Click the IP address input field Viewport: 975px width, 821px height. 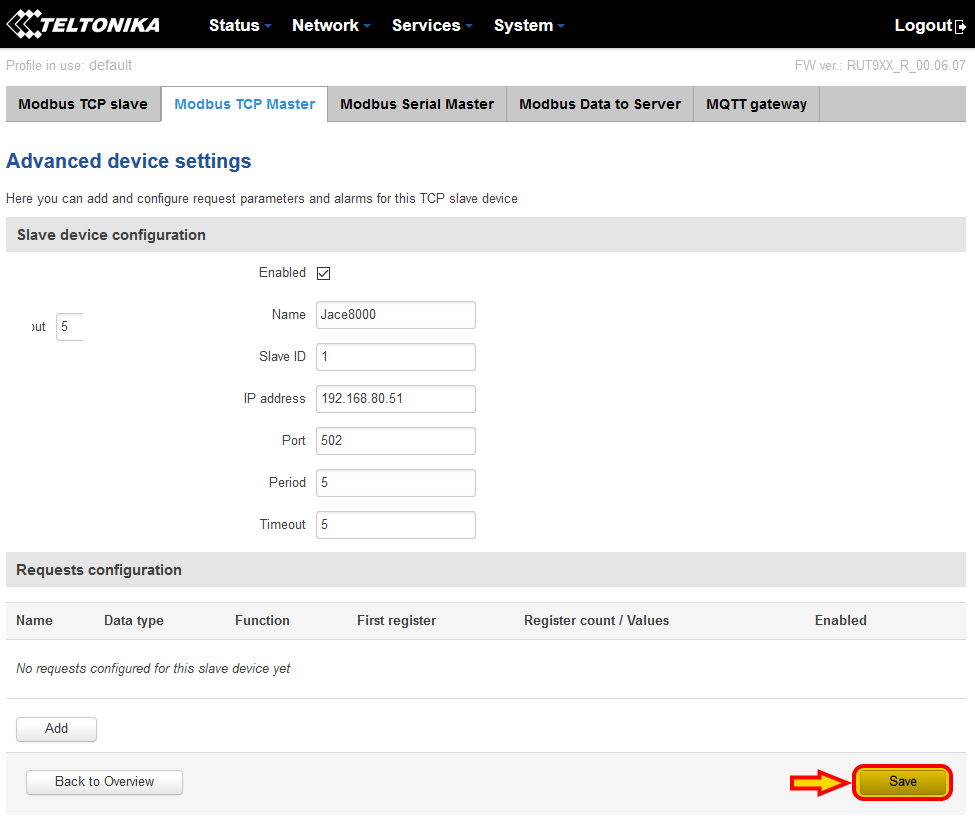point(396,399)
